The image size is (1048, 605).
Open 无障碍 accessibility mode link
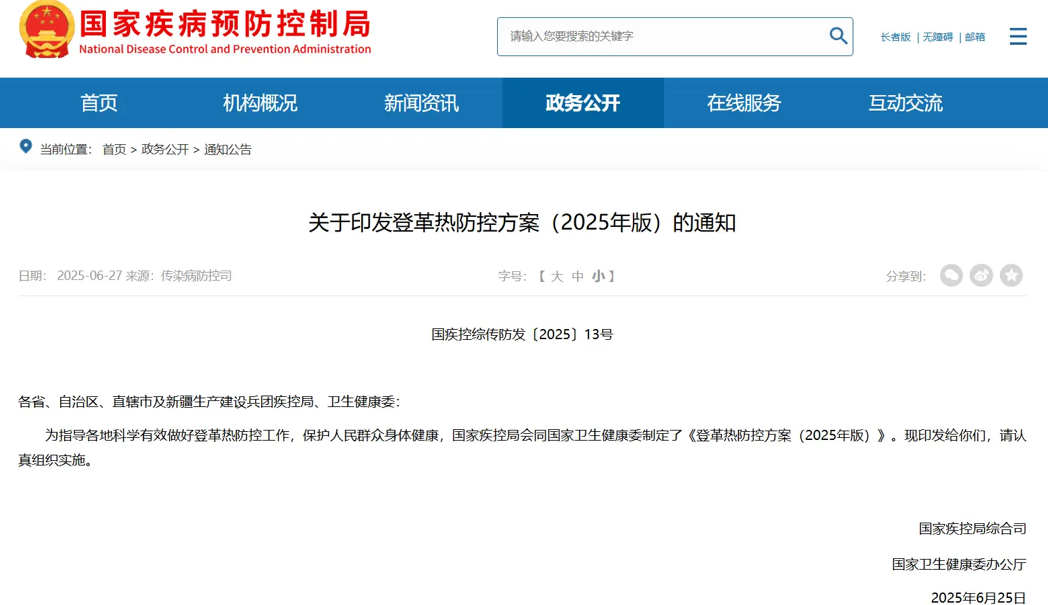(937, 37)
